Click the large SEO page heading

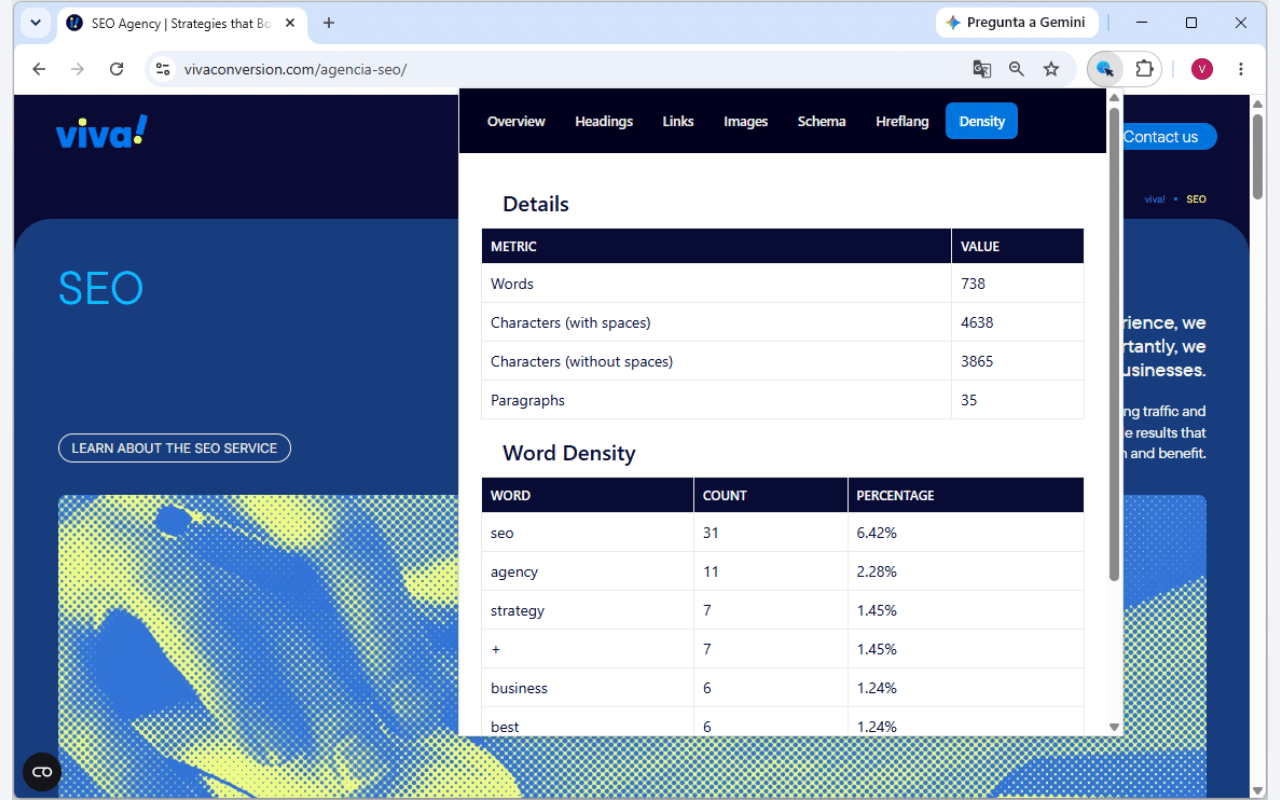point(101,289)
